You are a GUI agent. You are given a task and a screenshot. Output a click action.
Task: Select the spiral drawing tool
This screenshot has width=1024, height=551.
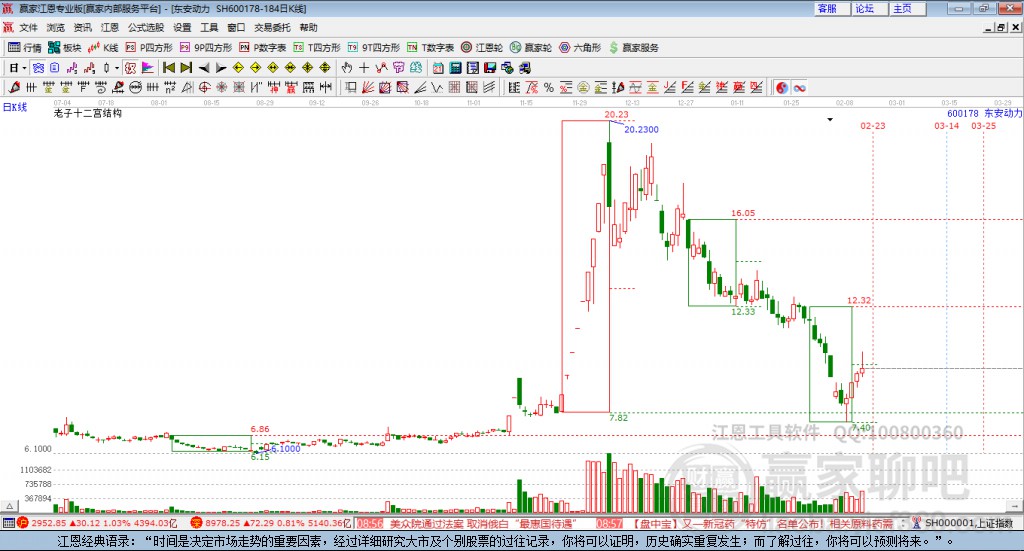[x=101, y=87]
